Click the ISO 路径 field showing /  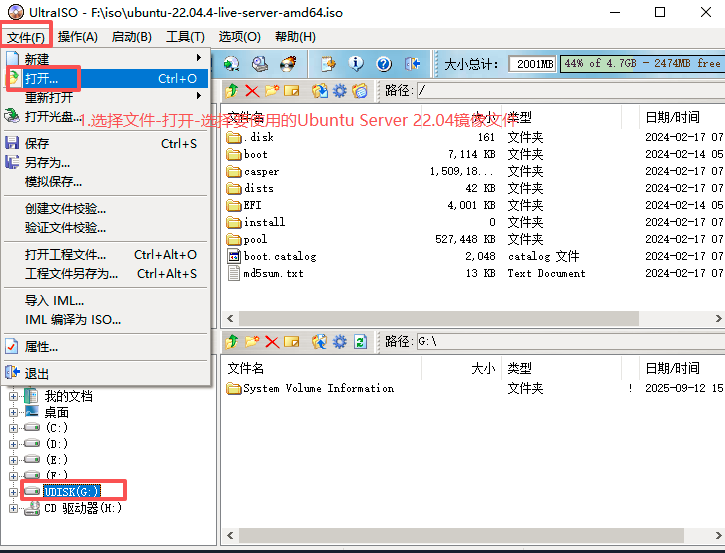tap(571, 91)
